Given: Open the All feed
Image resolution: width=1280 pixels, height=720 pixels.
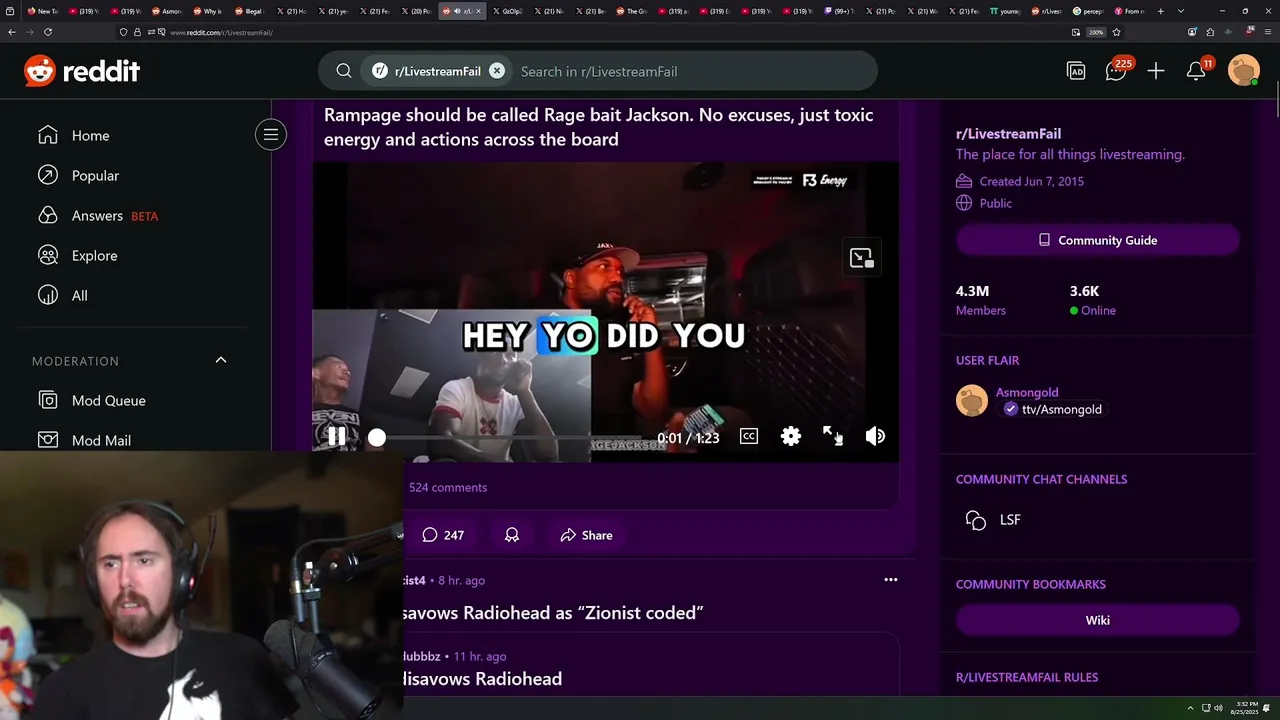Looking at the screenshot, I should pyautogui.click(x=79, y=295).
